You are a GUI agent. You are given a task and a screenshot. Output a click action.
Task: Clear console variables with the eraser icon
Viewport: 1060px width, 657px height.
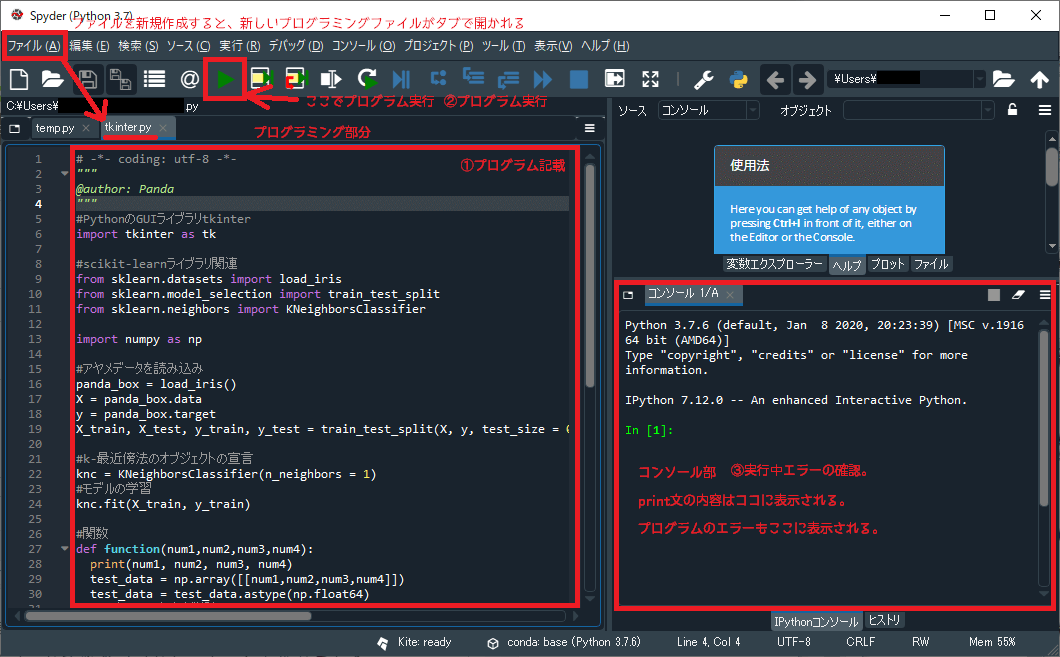1018,294
